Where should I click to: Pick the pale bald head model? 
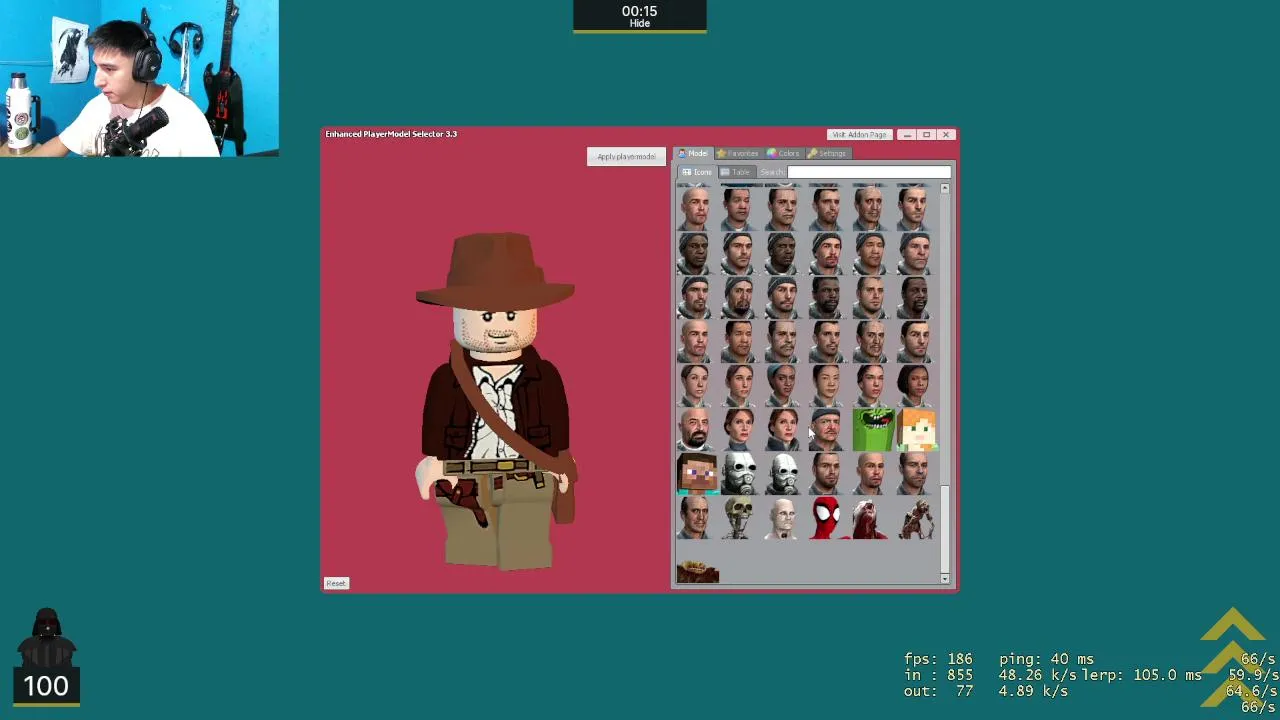pos(785,518)
